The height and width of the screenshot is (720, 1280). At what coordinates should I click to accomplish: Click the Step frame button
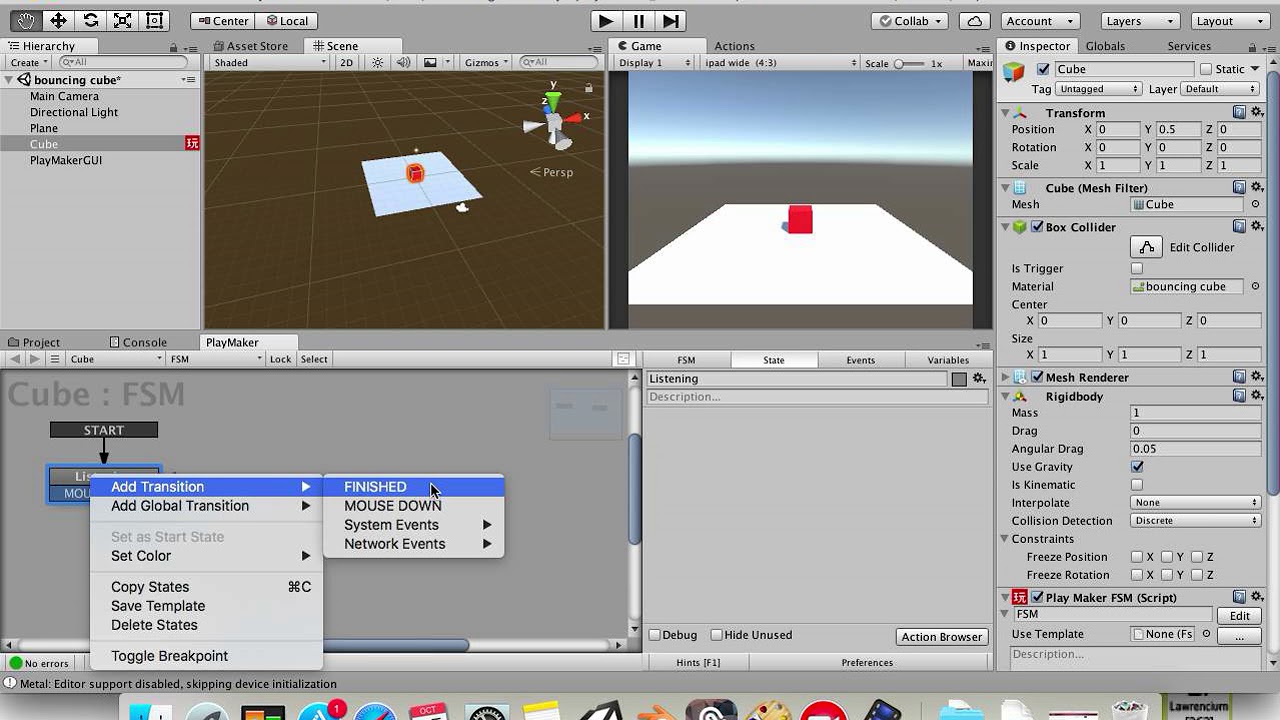click(x=671, y=20)
